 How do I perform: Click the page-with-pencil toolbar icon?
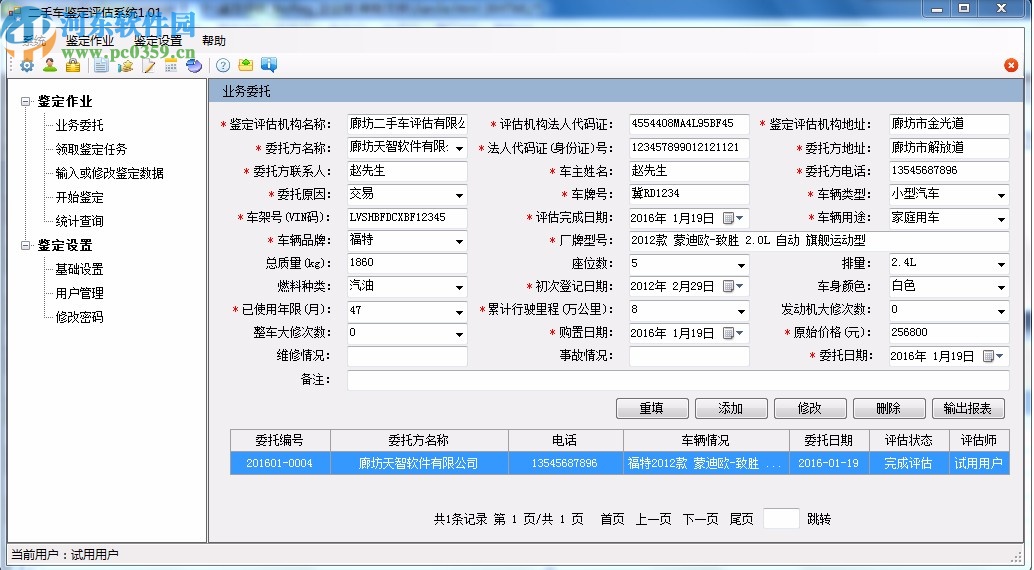pos(149,65)
